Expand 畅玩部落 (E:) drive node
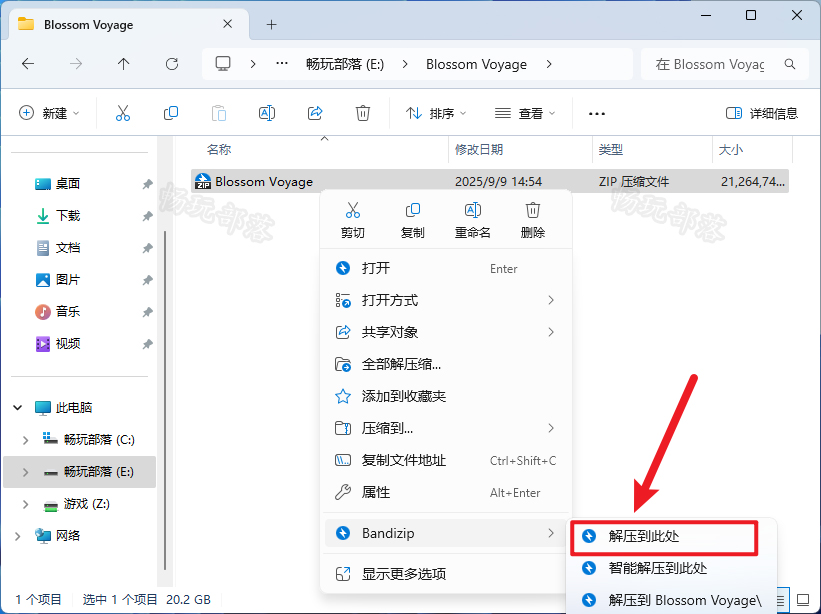 click(x=25, y=472)
